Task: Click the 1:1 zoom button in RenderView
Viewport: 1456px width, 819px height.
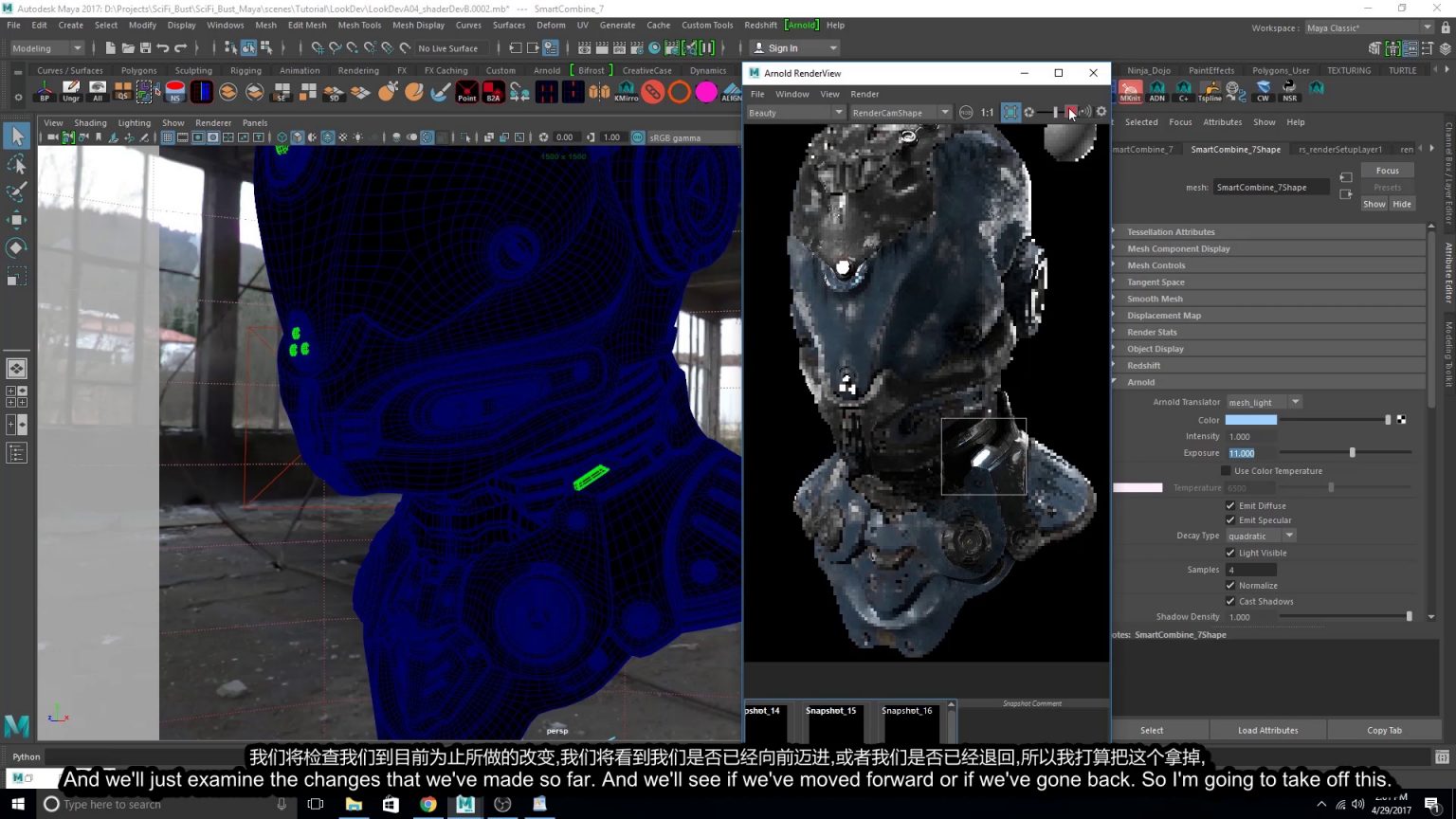Action: point(987,112)
